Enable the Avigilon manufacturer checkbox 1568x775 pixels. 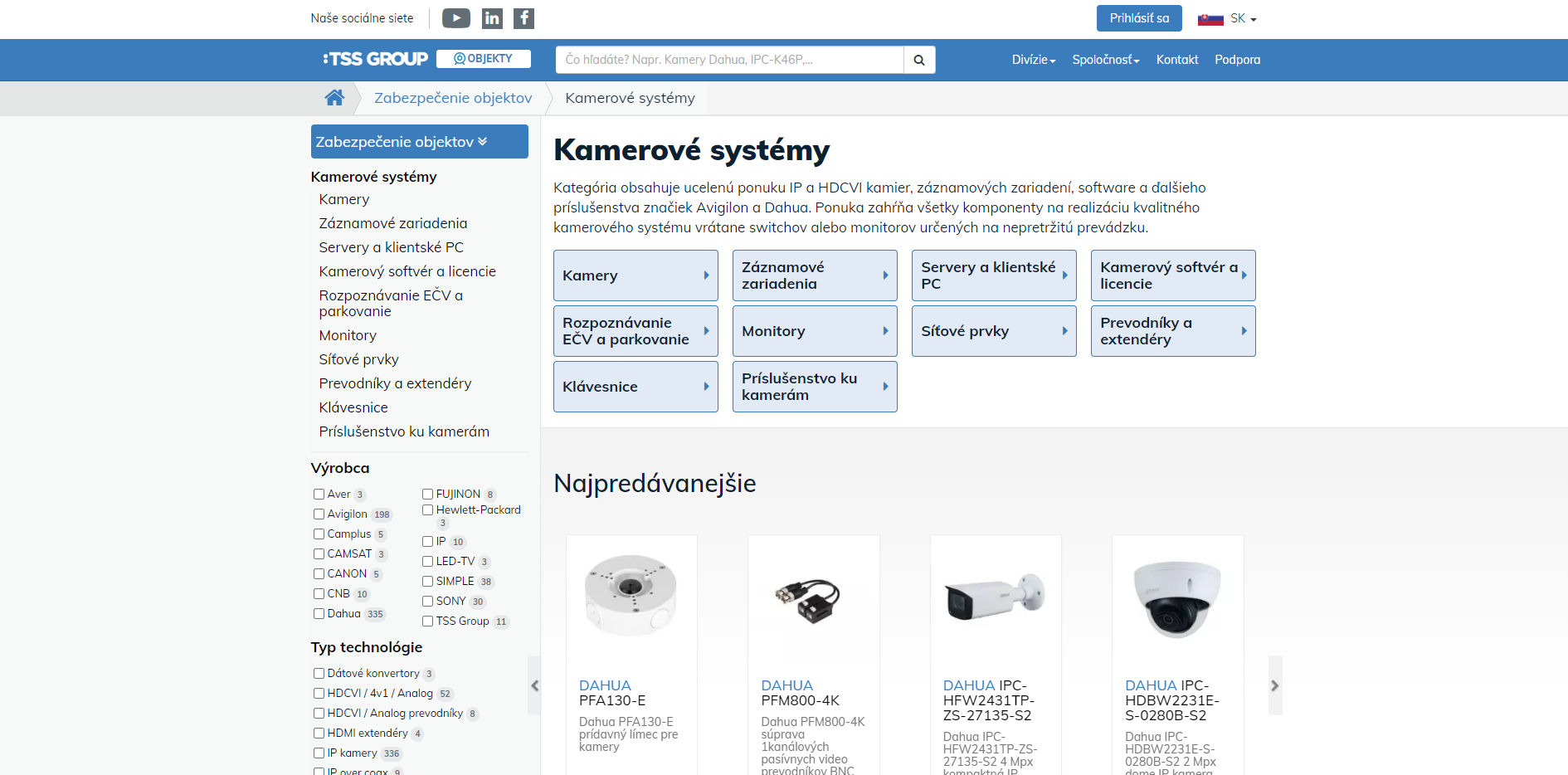tap(319, 514)
